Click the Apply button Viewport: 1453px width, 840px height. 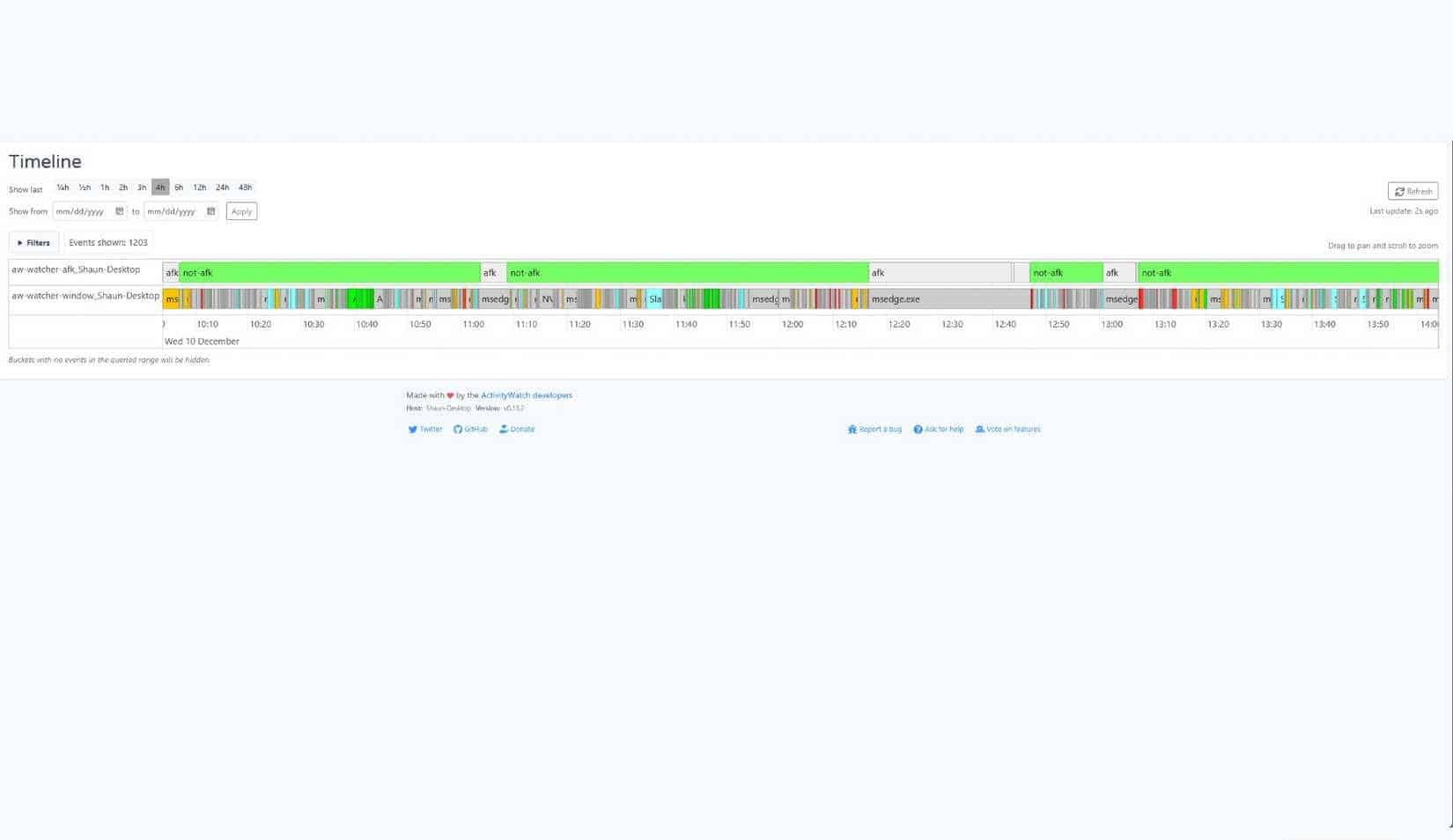[241, 211]
